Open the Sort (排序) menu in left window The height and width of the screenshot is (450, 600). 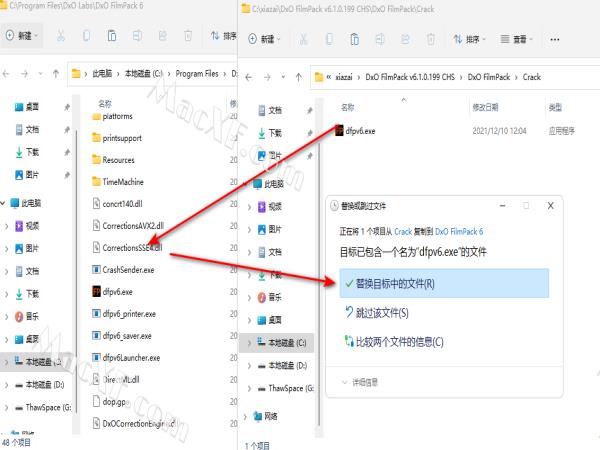coord(223,36)
